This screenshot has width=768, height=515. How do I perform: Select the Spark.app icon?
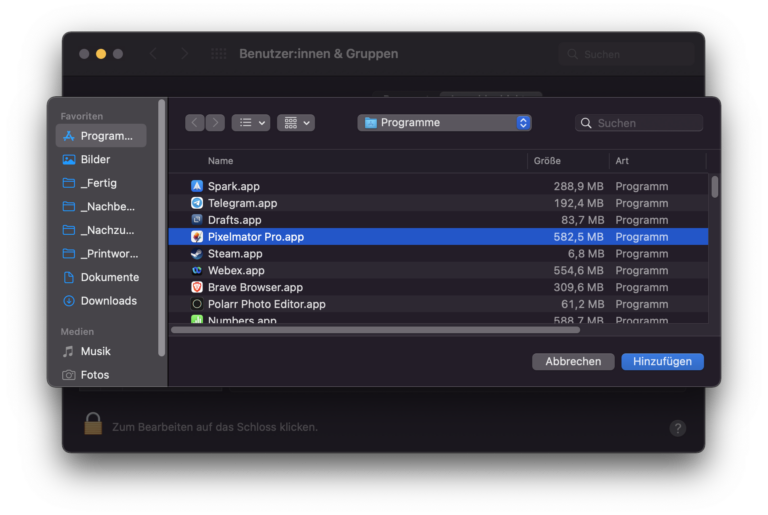197,186
